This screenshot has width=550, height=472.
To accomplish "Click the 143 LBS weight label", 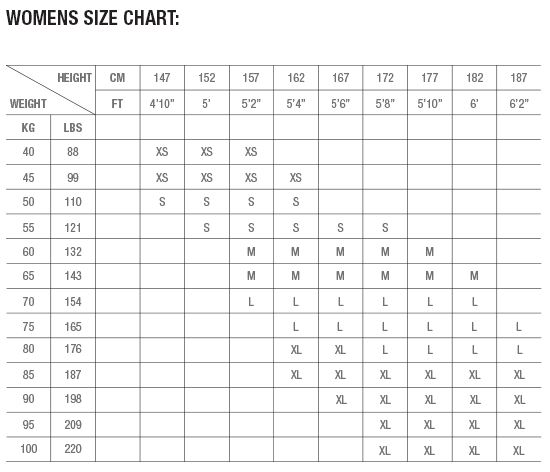I will click(x=73, y=276).
